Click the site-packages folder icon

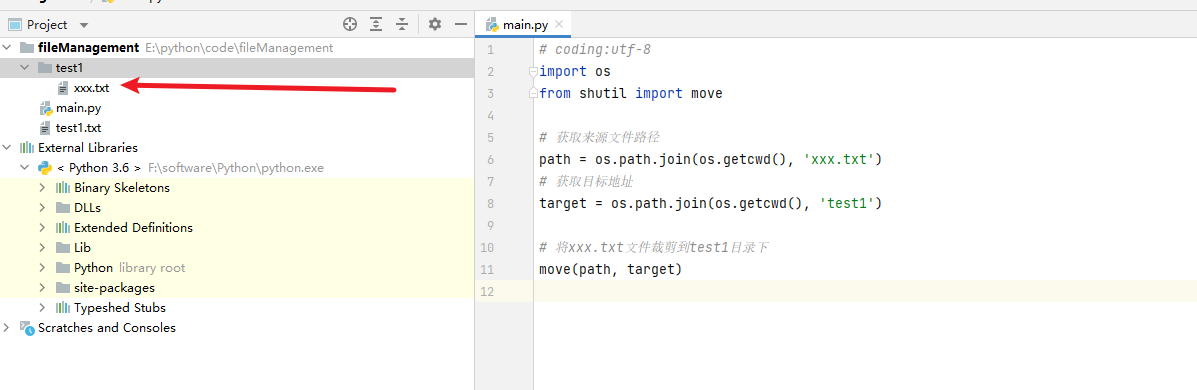(x=63, y=288)
